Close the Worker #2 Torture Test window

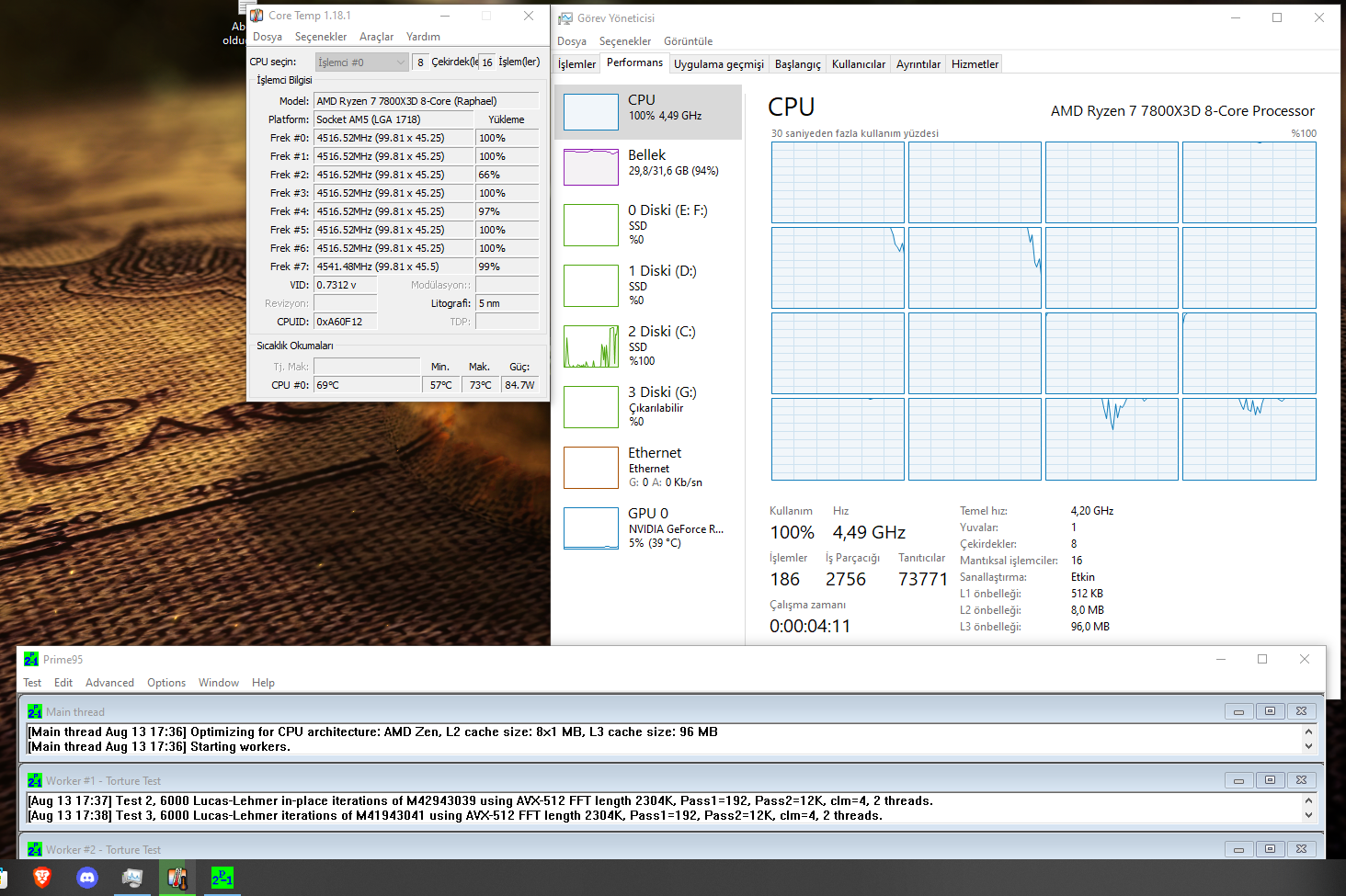(1301, 849)
